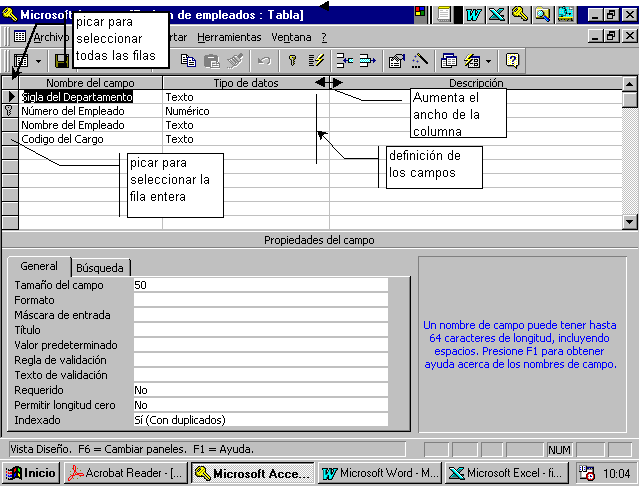Image resolution: width=639 pixels, height=486 pixels.
Task: Launch Excel from the Office shortcut bar
Action: coord(497,15)
